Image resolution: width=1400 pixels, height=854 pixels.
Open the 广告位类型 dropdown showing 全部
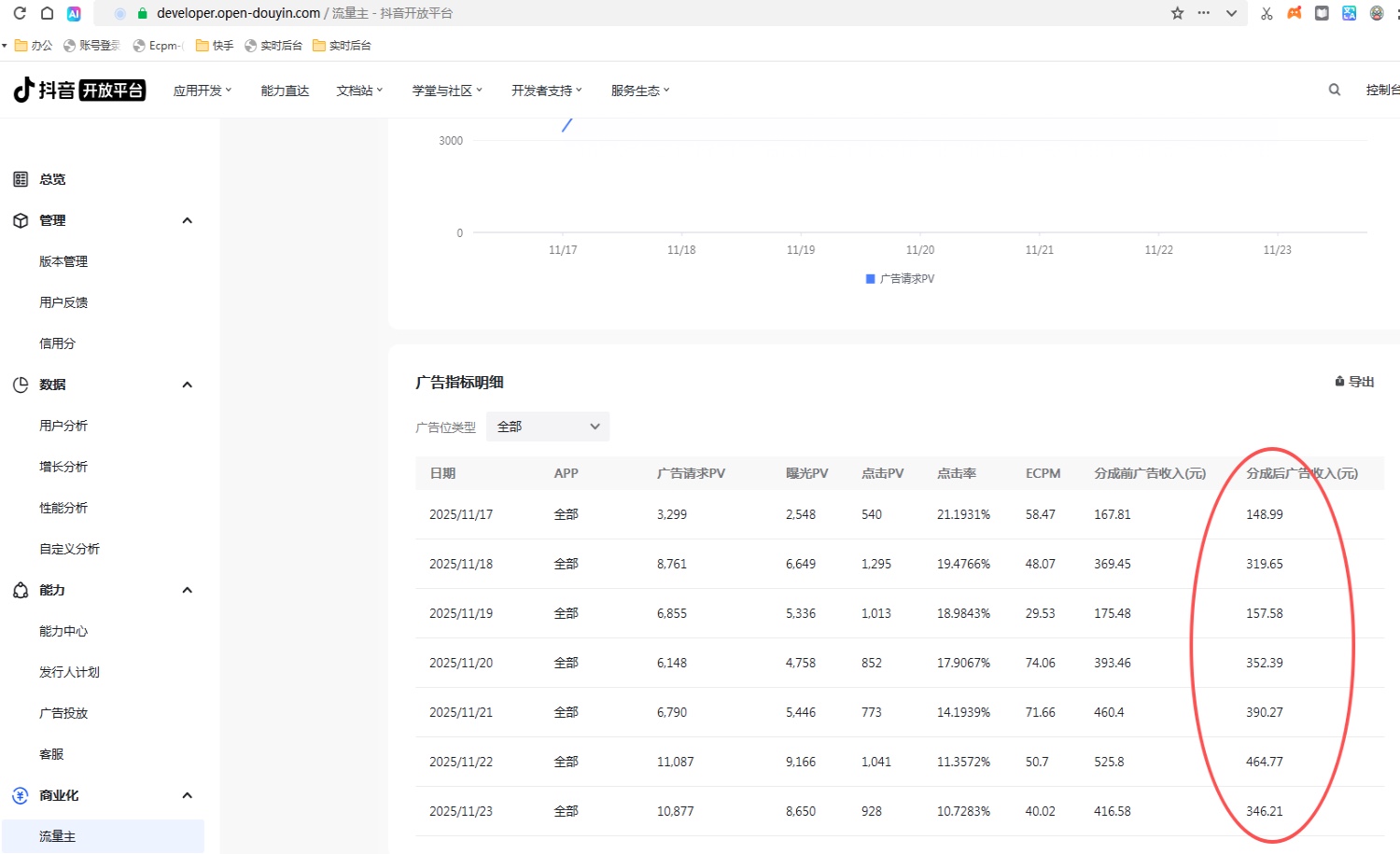pos(547,426)
